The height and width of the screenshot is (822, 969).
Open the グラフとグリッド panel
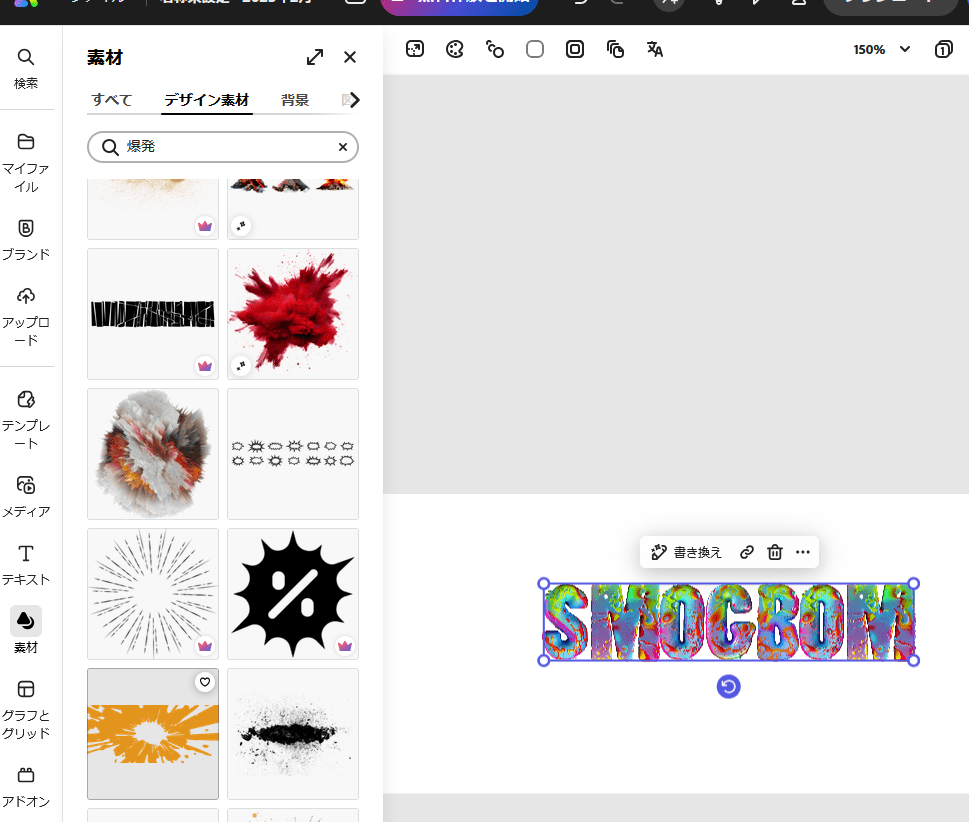point(26,710)
